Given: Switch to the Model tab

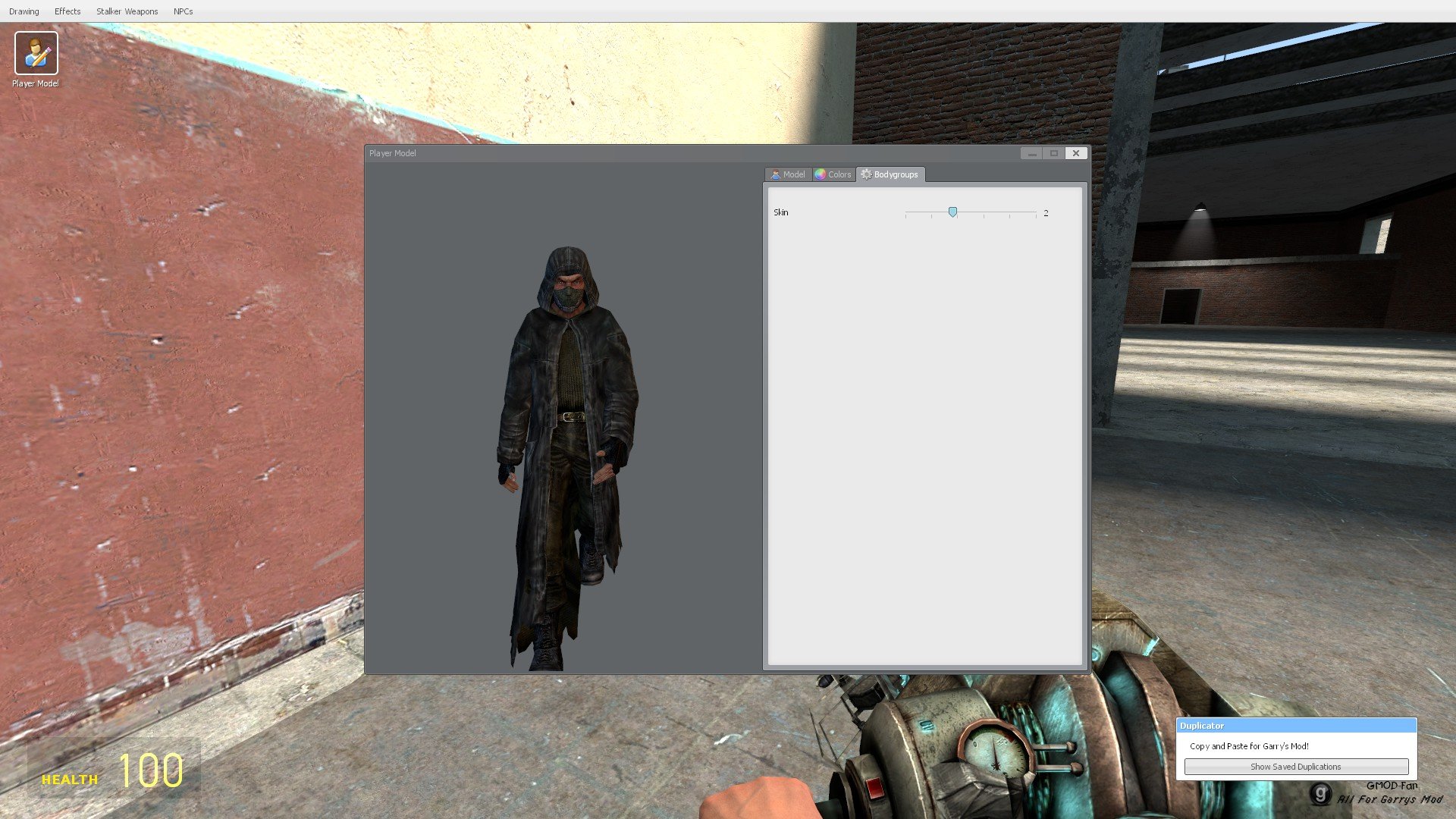Looking at the screenshot, I should pos(789,174).
